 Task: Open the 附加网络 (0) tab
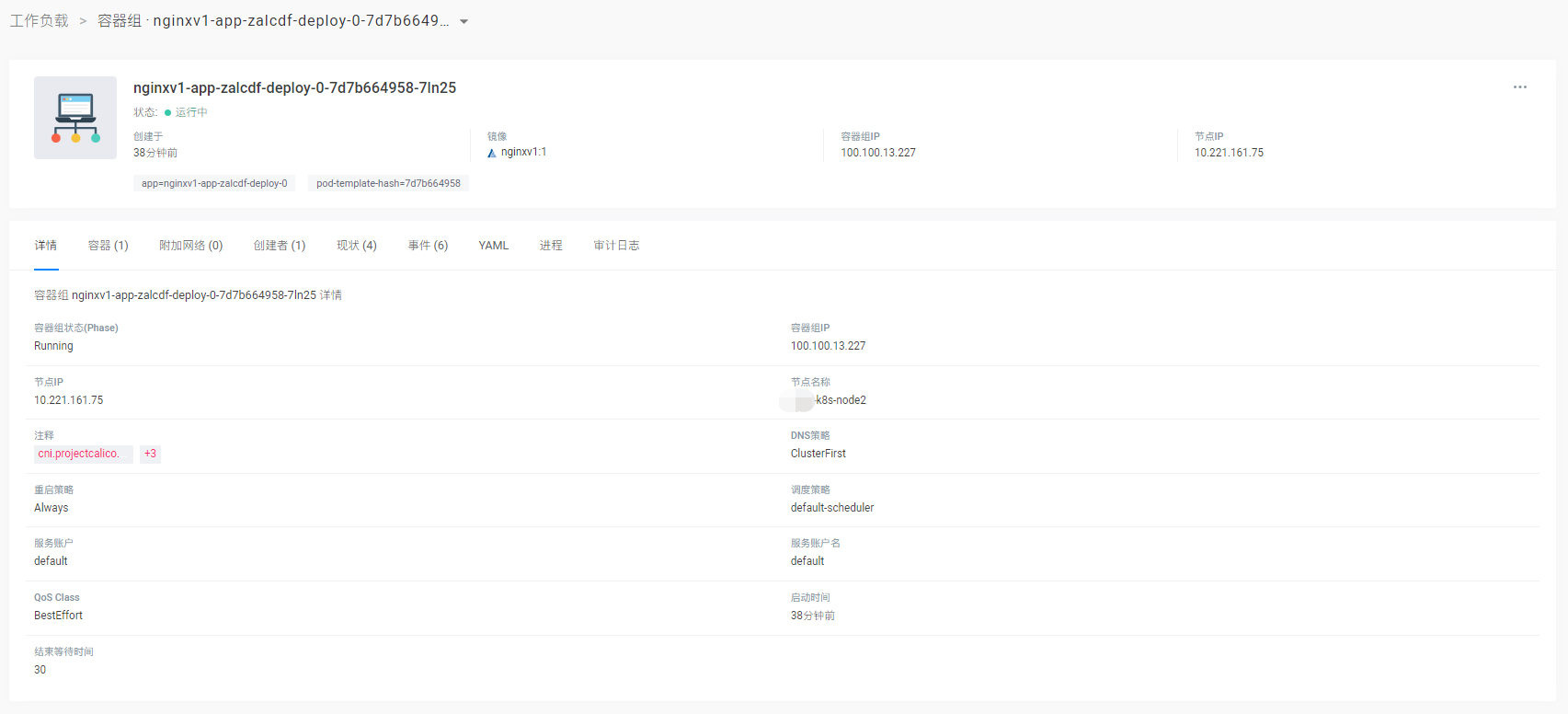pyautogui.click(x=190, y=246)
